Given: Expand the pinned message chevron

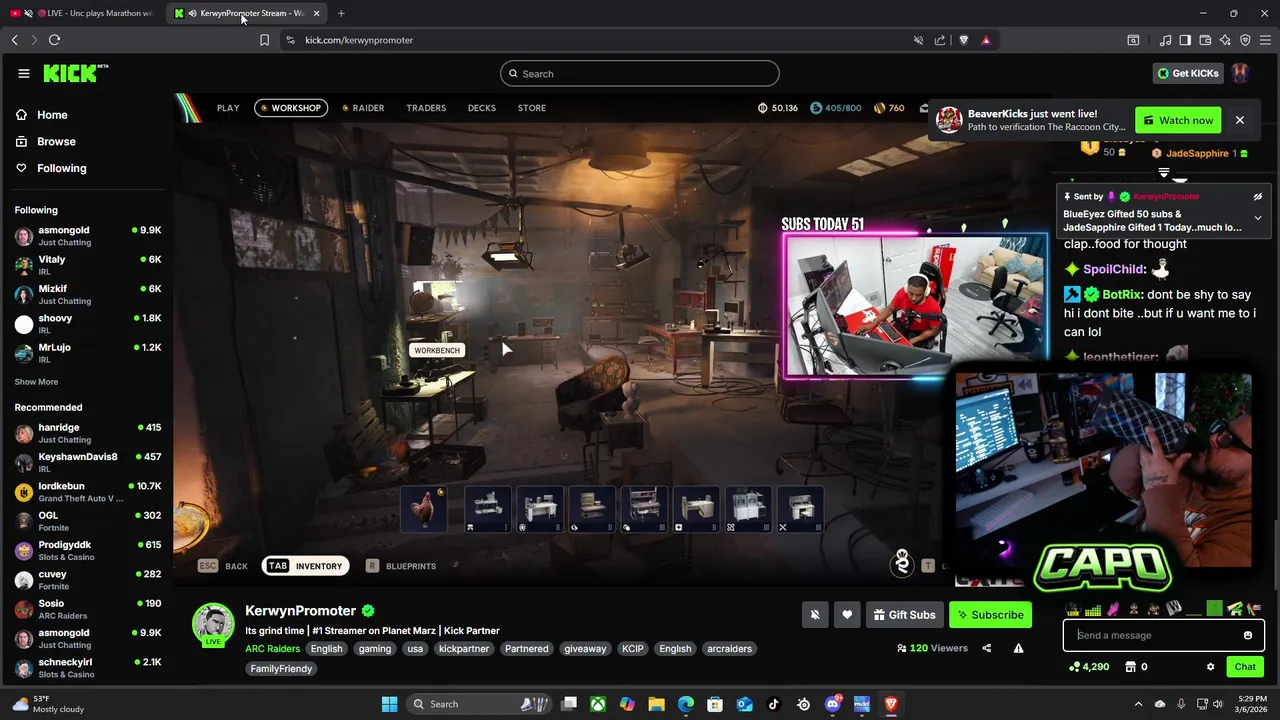Looking at the screenshot, I should click(x=1257, y=218).
